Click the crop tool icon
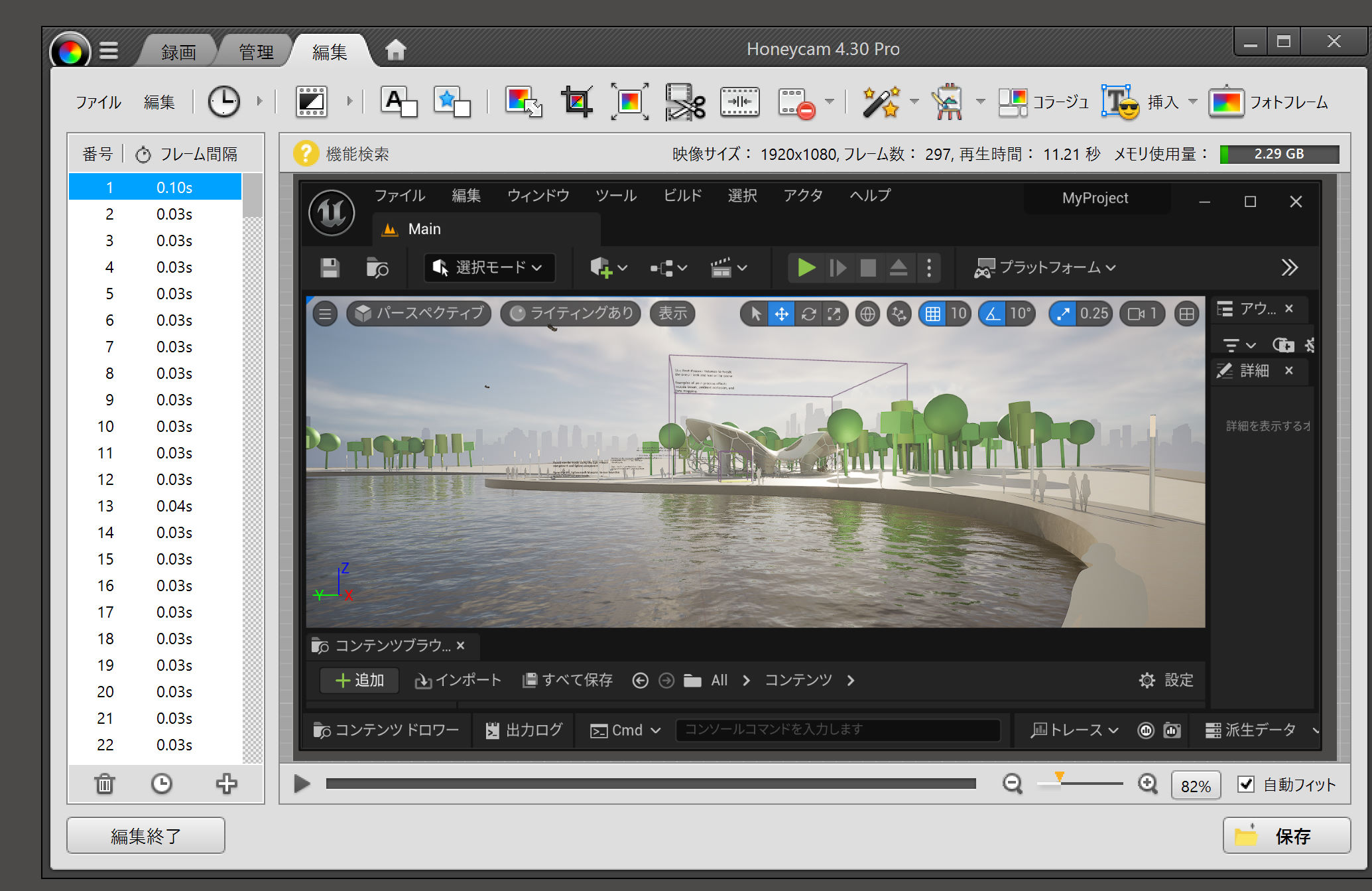The image size is (1372, 891). pos(576,102)
